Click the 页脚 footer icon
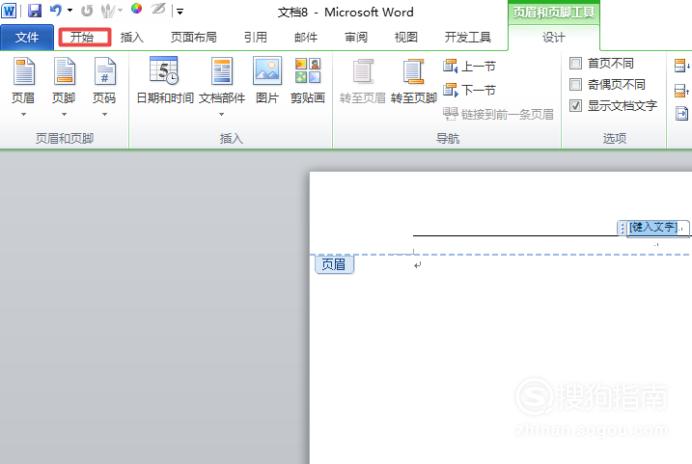Viewport: 692px width, 464px height. pos(64,72)
